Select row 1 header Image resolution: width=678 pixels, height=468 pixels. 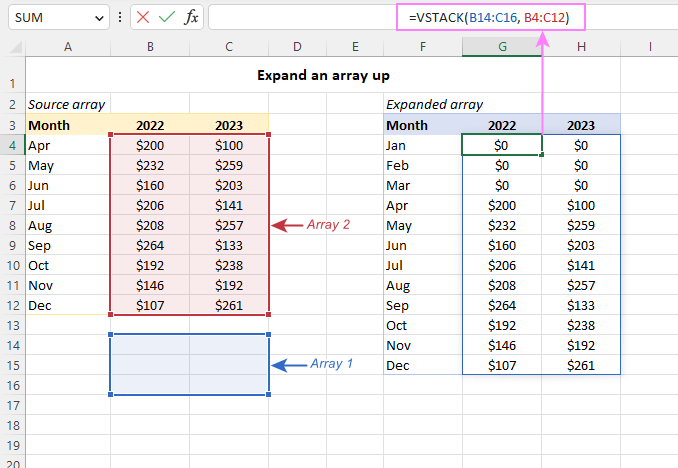[x=13, y=74]
